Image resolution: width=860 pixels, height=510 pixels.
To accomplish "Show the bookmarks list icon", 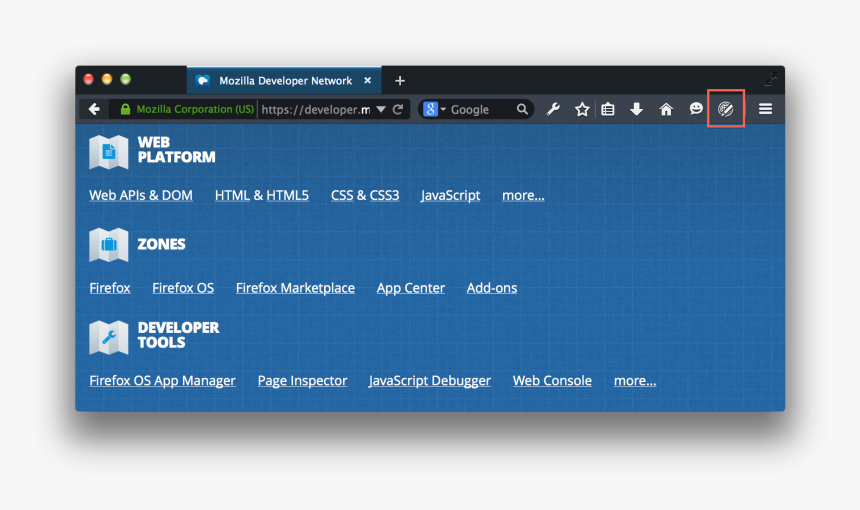I will [x=608, y=109].
